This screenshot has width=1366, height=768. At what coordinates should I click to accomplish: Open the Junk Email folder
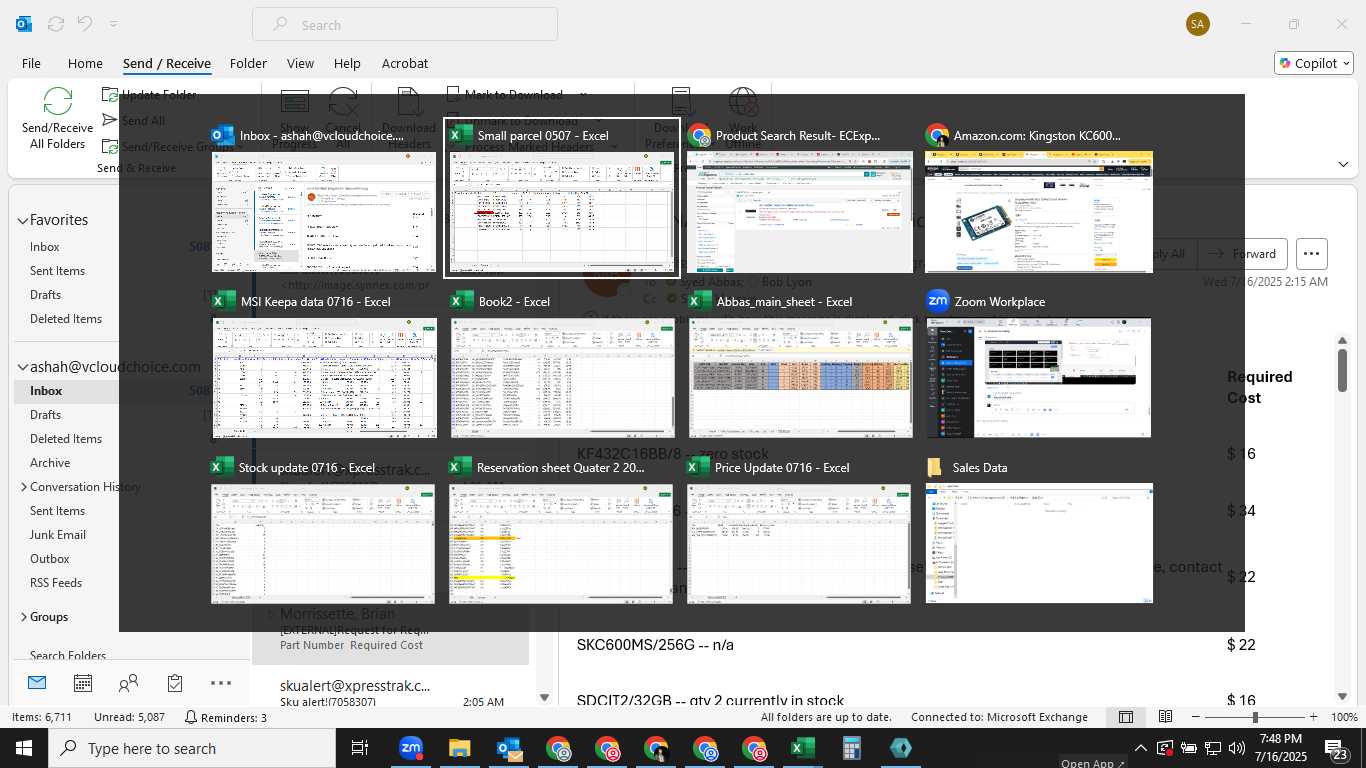point(58,535)
